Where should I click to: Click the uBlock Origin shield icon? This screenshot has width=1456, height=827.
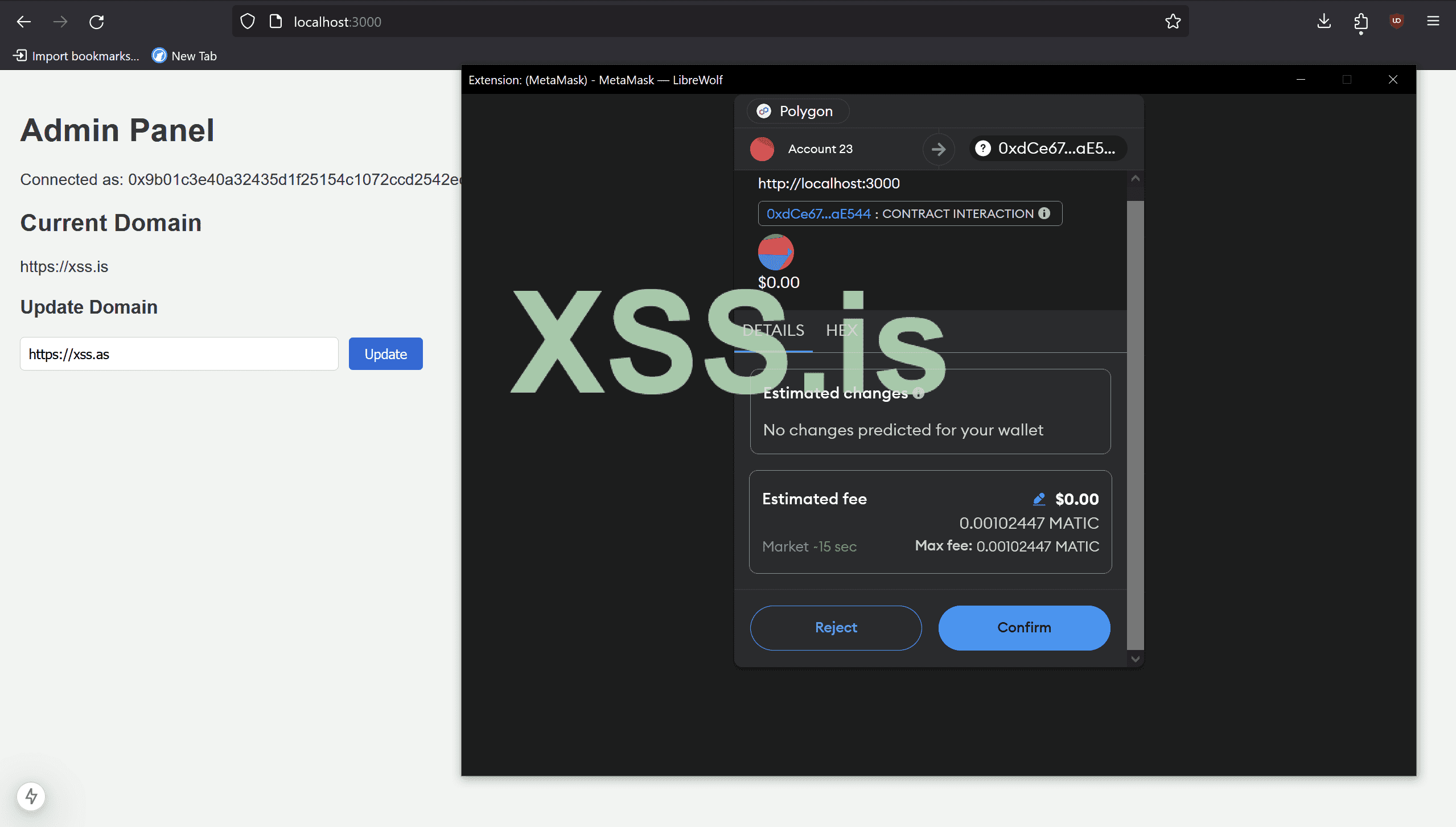coord(1396,22)
